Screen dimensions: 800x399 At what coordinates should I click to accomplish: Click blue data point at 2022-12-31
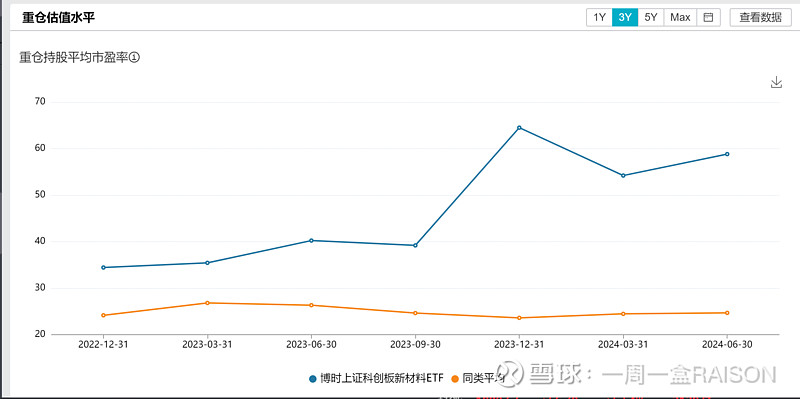click(x=104, y=267)
